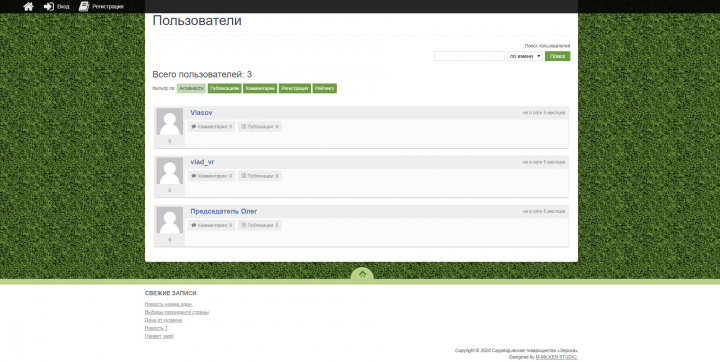Filter users by Публикациям
Screen dimensions: 720x362
225,88
